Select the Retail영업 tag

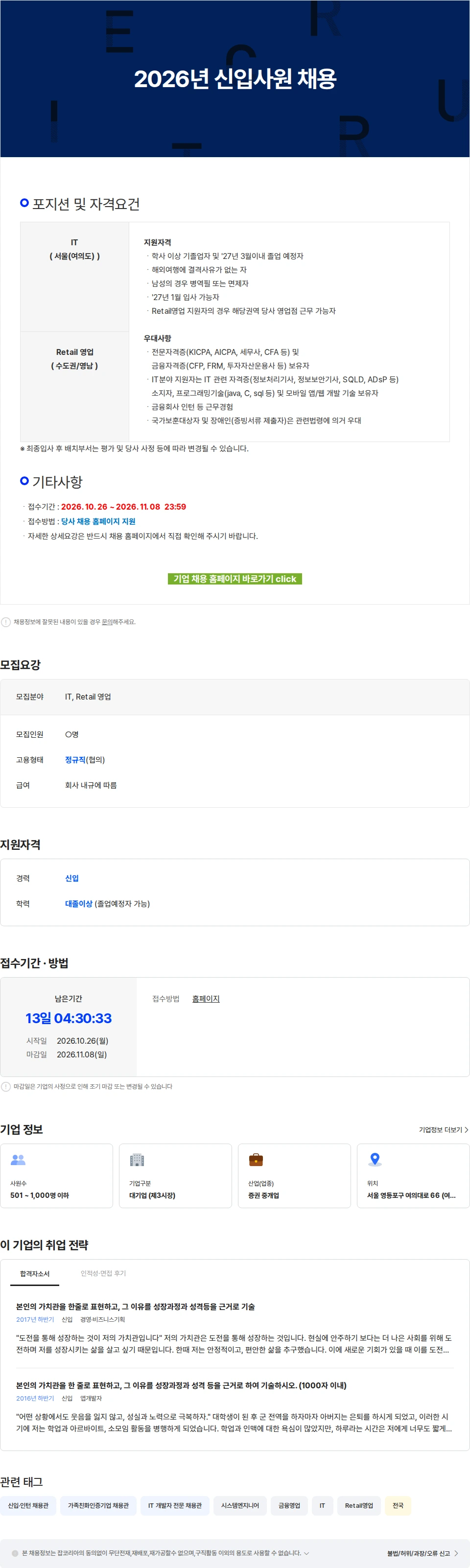358,1505
